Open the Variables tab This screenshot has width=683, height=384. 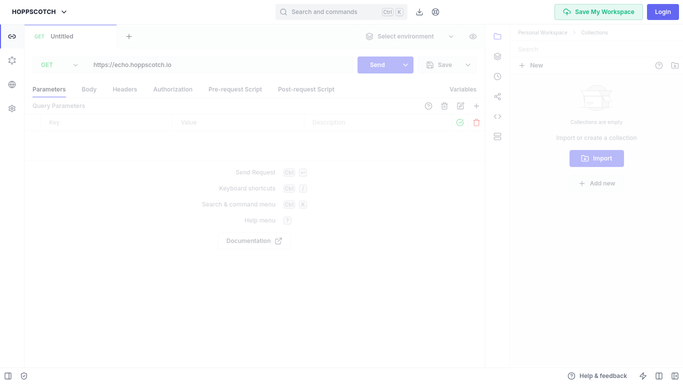pos(463,89)
